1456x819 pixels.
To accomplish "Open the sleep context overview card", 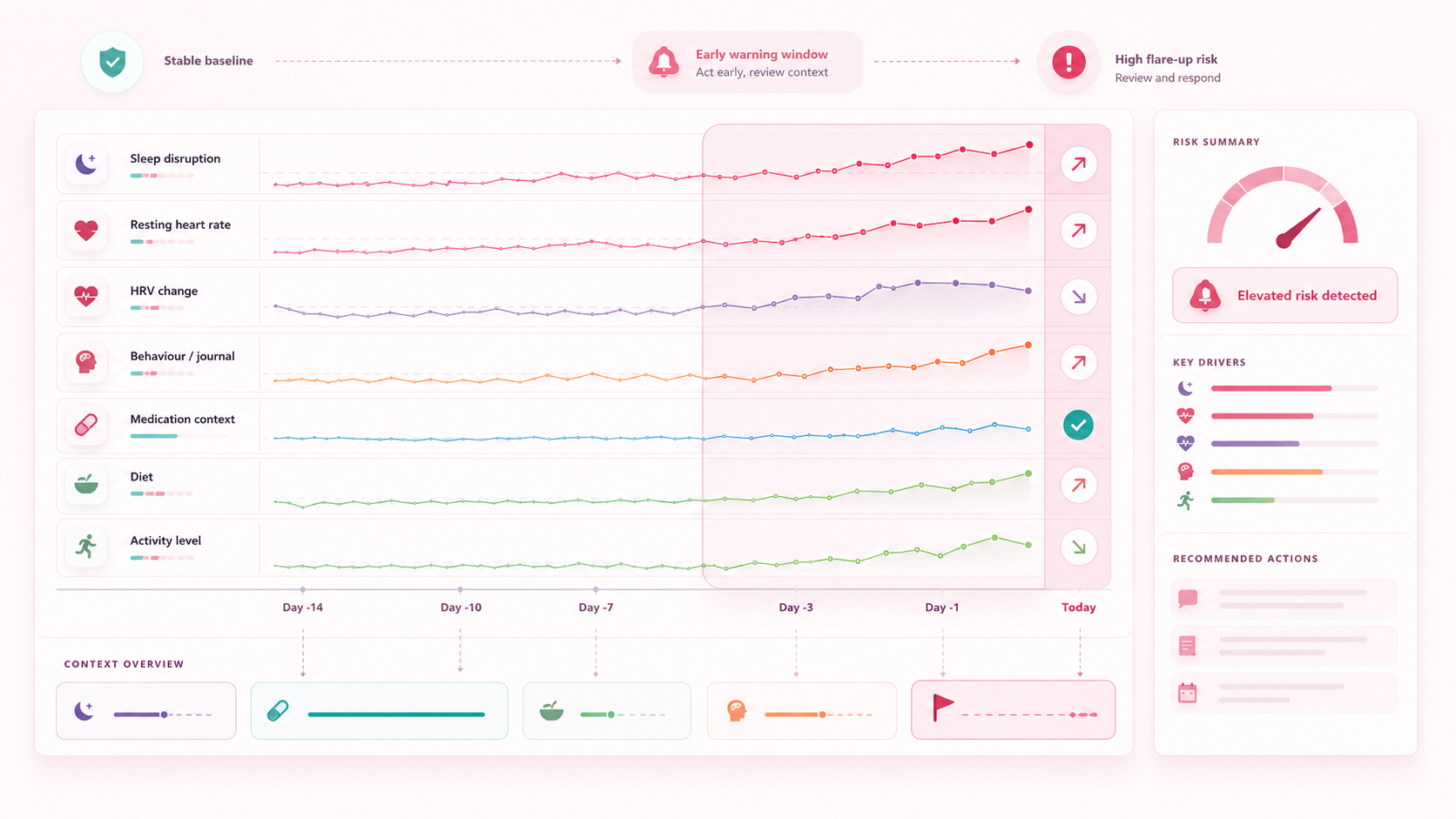I will coord(146,711).
